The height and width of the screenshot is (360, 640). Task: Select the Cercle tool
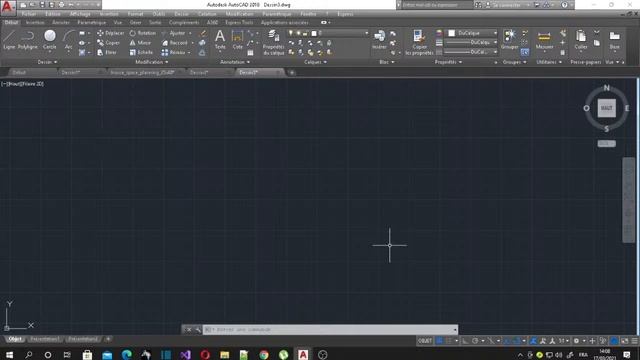tap(50, 40)
